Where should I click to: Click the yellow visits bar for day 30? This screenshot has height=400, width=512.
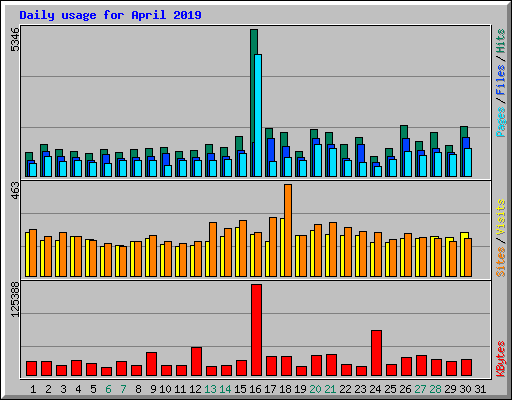coord(463,254)
